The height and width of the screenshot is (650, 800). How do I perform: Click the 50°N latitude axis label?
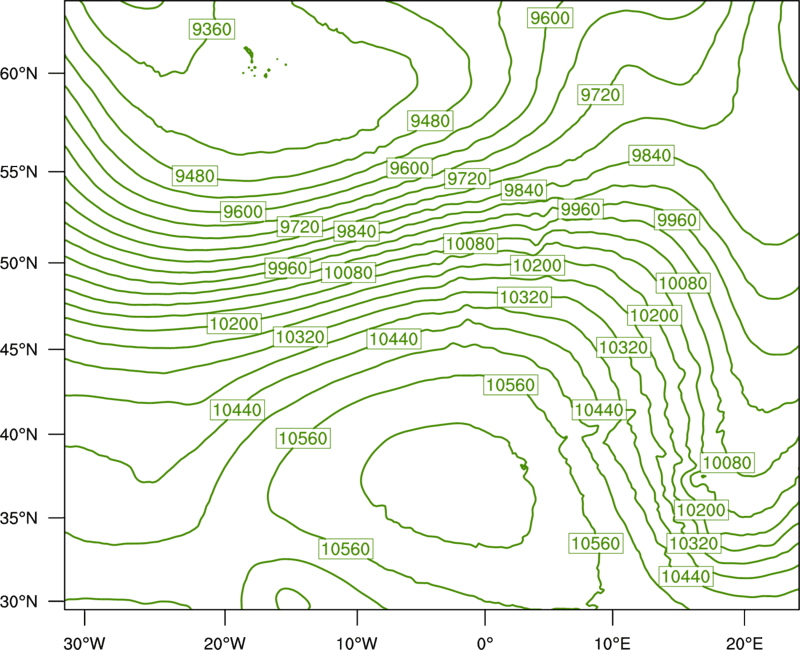coord(19,263)
